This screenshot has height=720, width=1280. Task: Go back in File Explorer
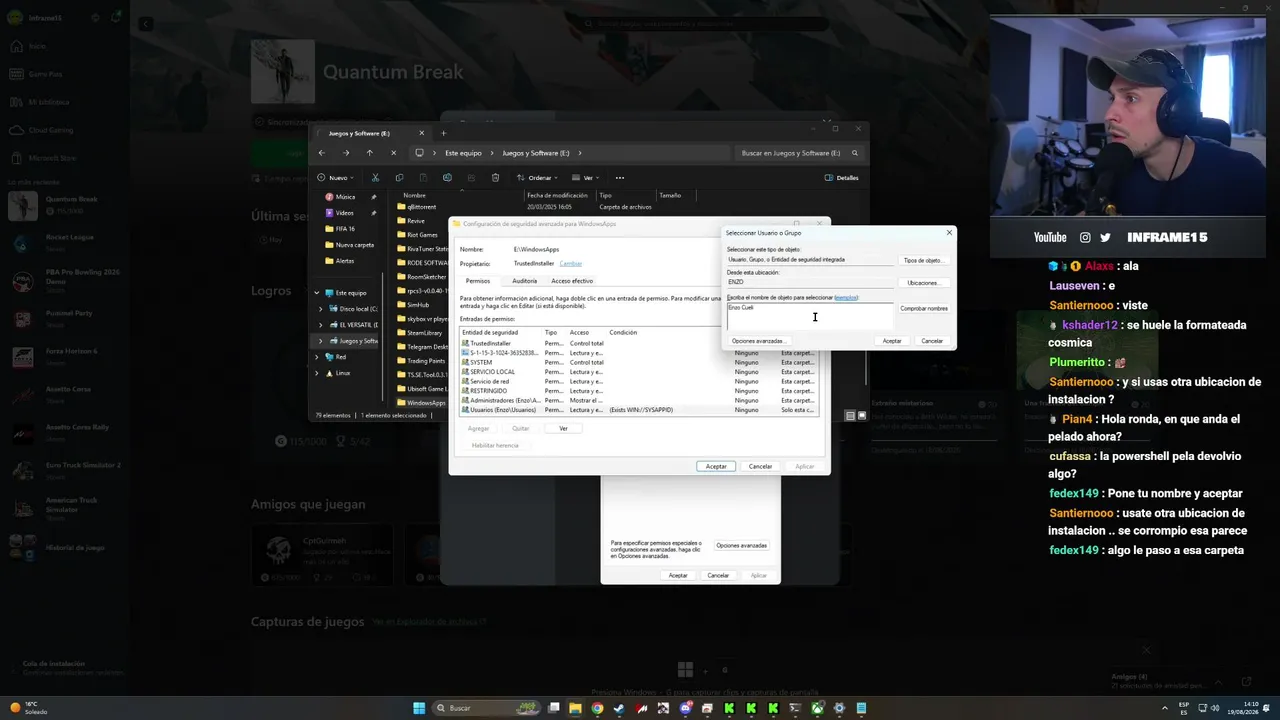[x=321, y=153]
